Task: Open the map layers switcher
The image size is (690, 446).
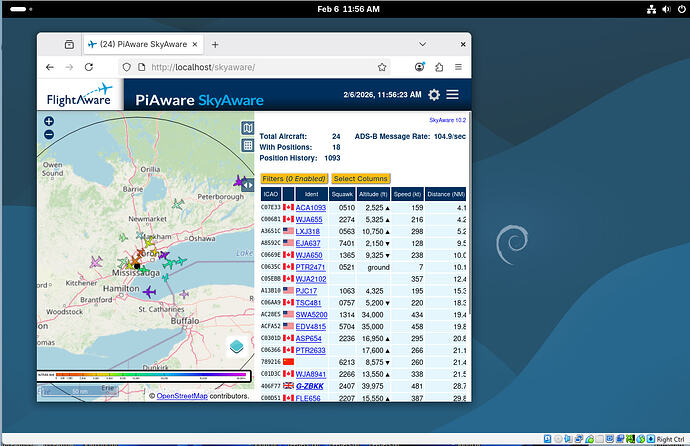Action: (x=236, y=347)
